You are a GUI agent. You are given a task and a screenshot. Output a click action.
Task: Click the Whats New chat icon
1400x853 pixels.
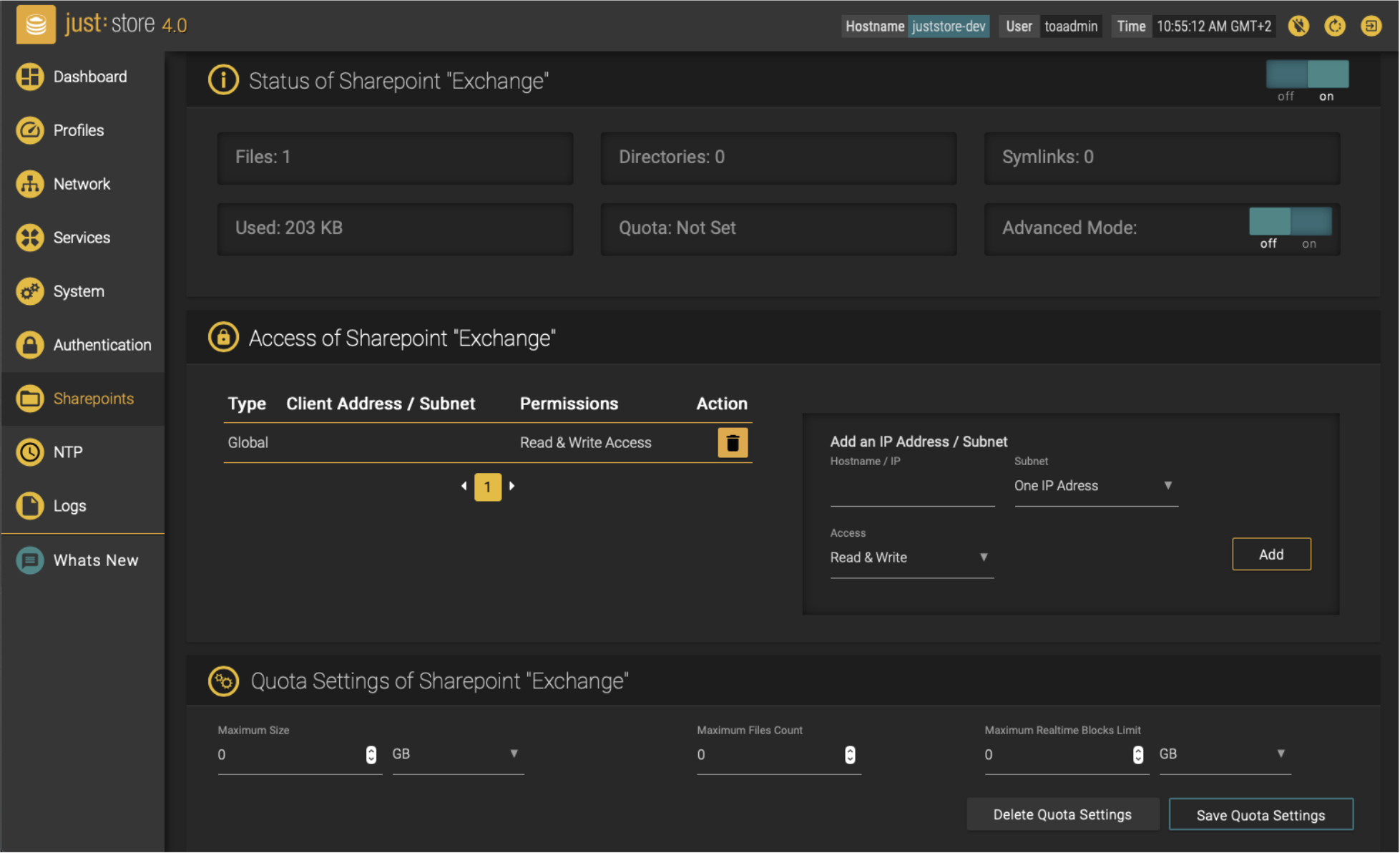30,560
